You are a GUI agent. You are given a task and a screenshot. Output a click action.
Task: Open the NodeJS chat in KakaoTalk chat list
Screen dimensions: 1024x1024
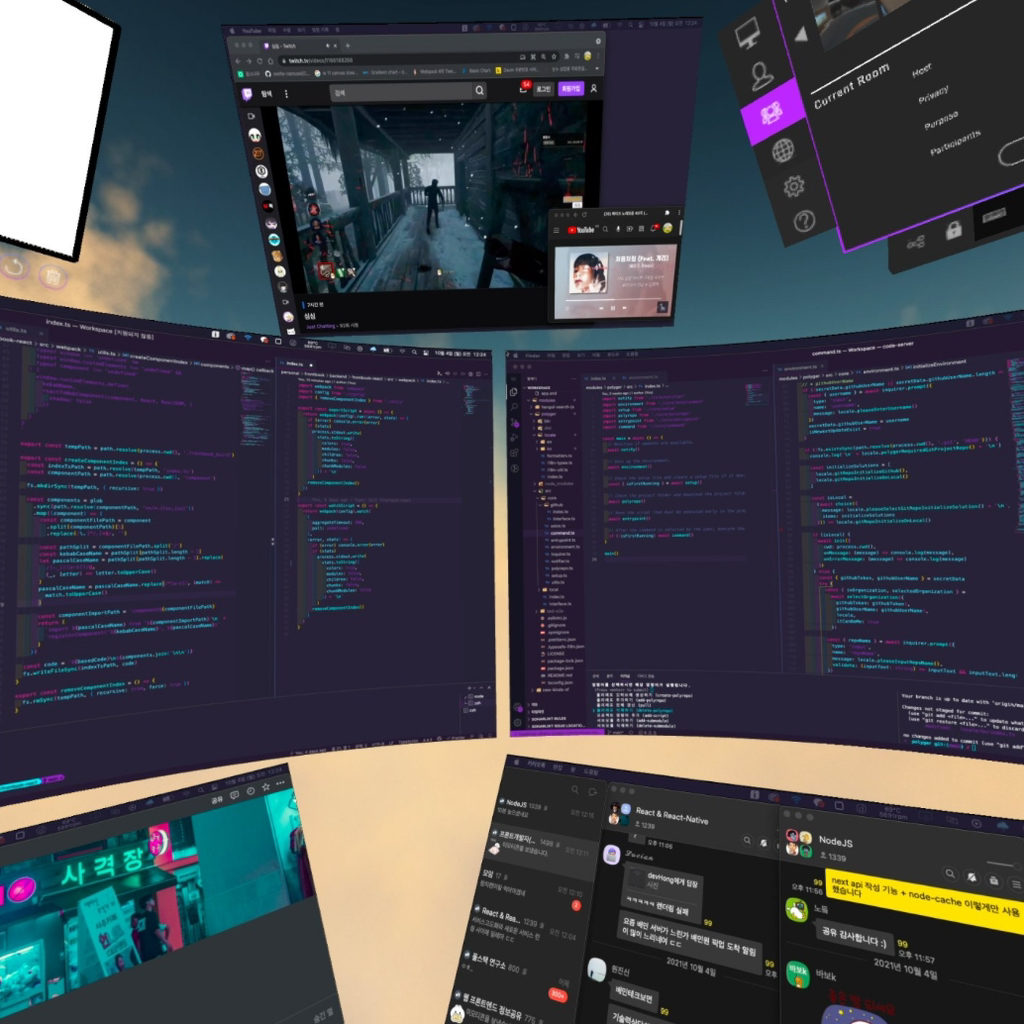point(547,808)
